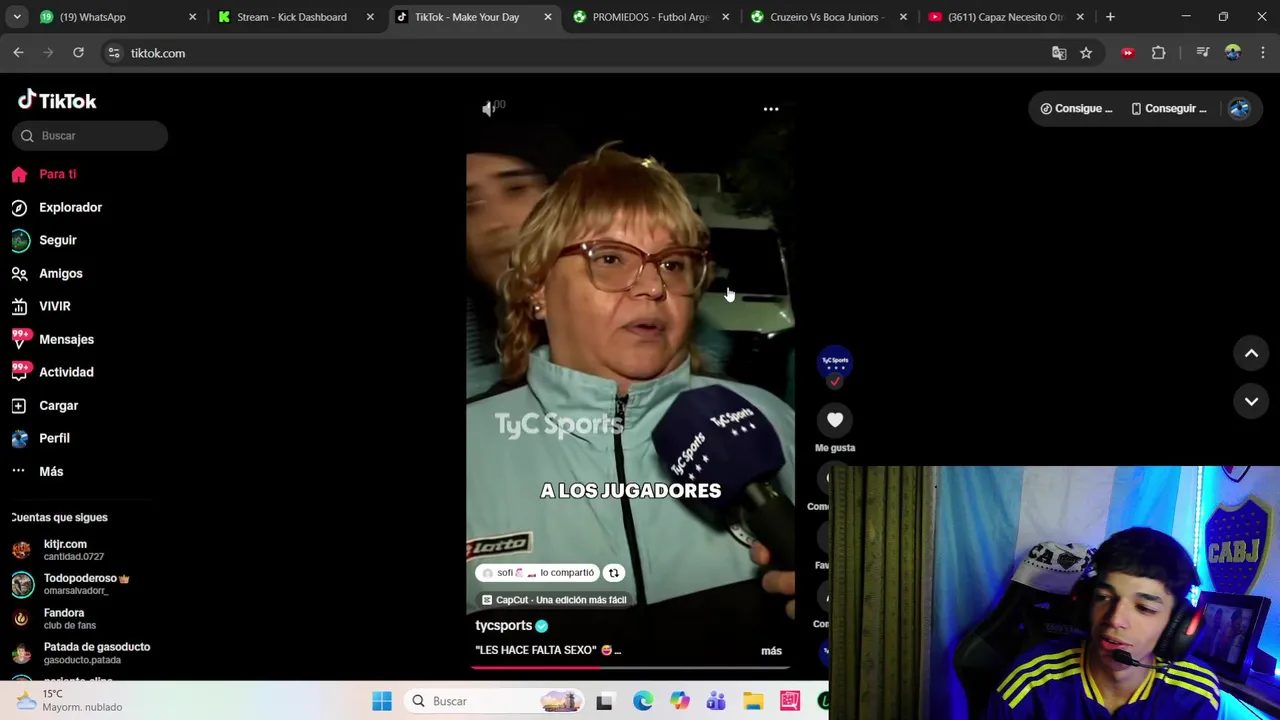Open the Chrome three-dot menu

pyautogui.click(x=1263, y=53)
